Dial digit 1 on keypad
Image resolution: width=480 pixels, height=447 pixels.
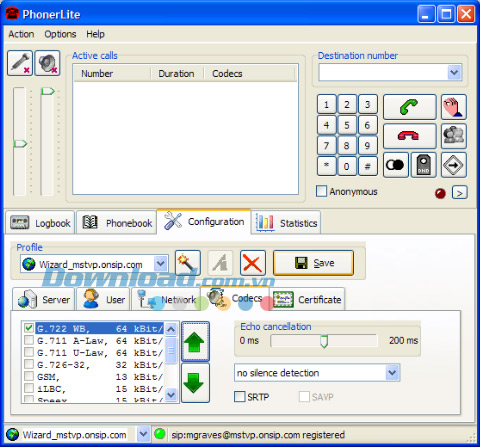pos(326,105)
